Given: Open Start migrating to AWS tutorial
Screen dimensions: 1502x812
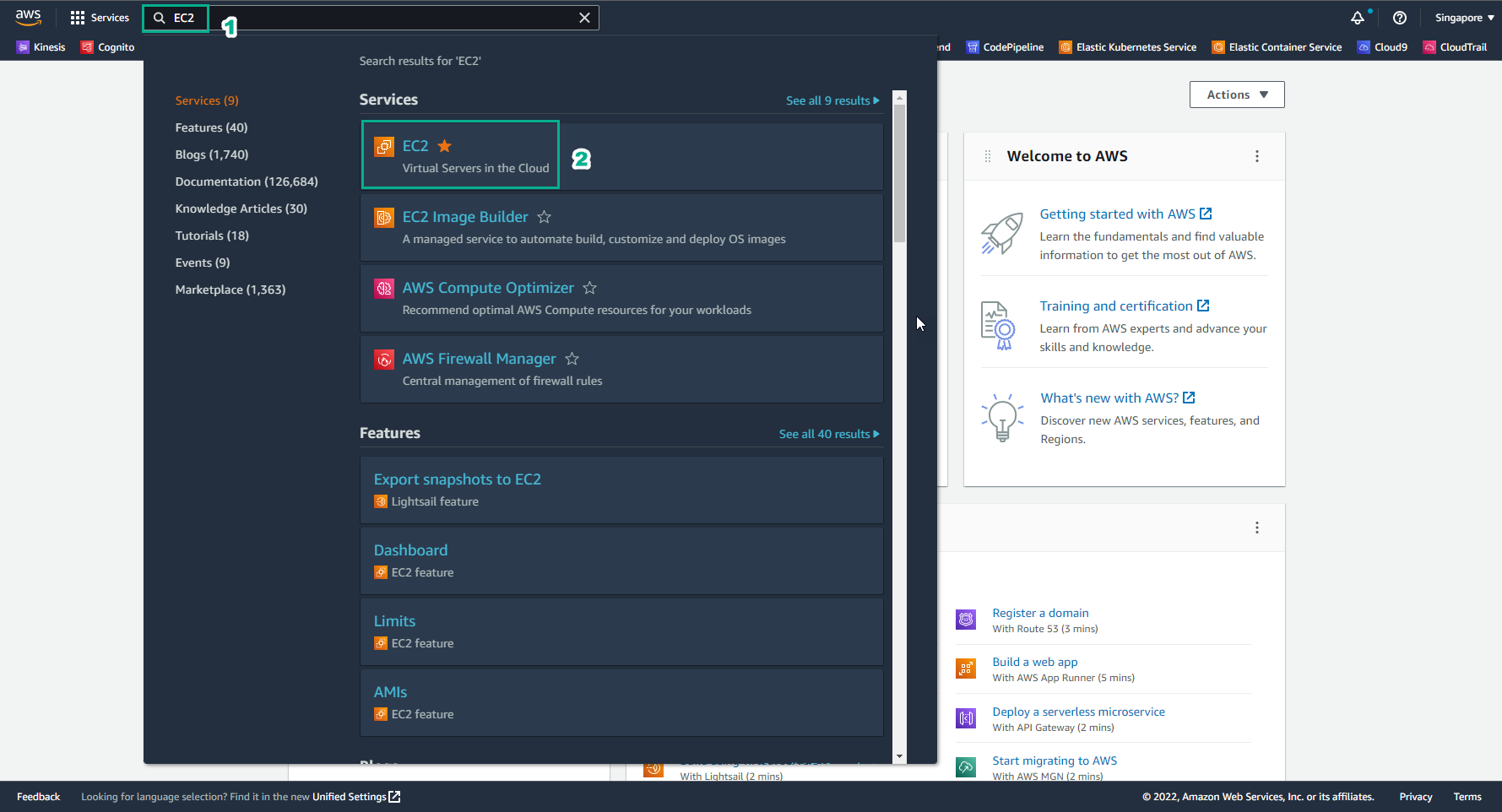Looking at the screenshot, I should [x=1055, y=761].
